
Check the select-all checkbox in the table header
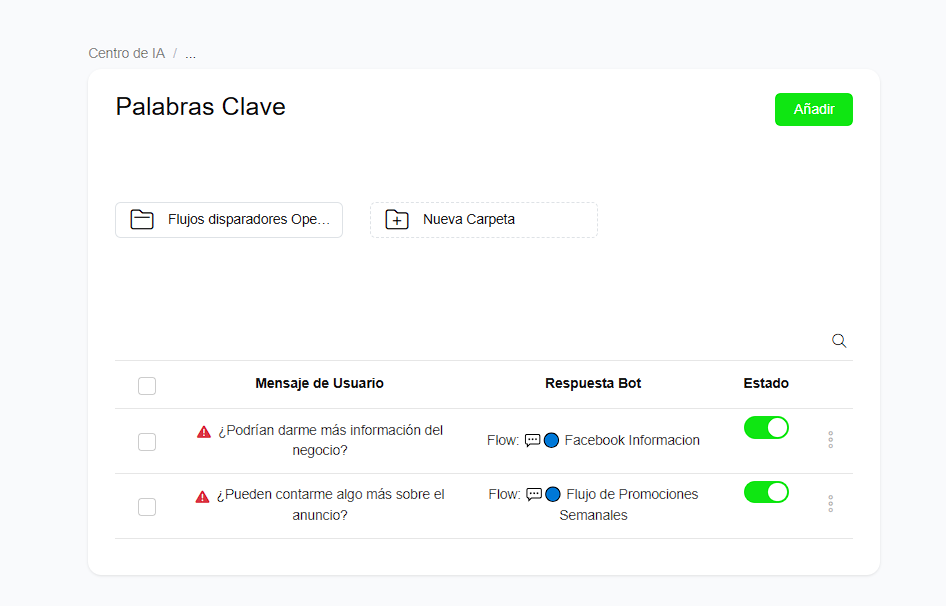point(147,385)
